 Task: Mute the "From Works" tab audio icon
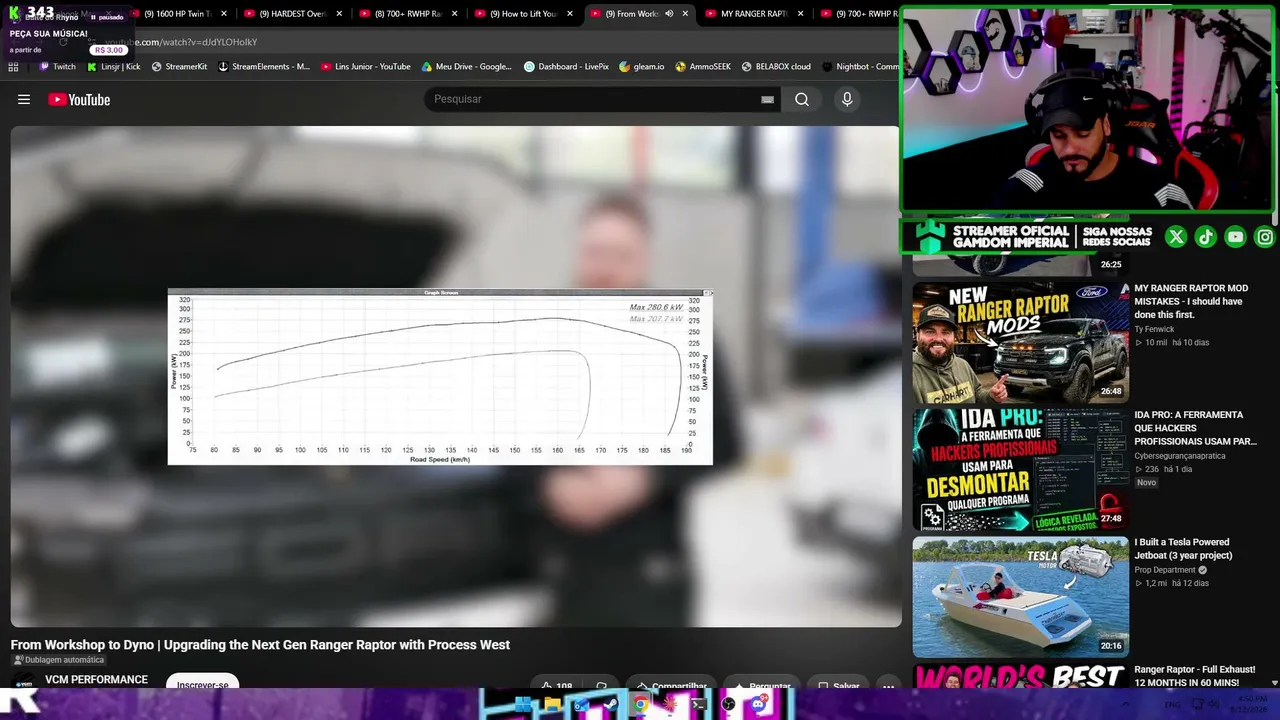669,14
